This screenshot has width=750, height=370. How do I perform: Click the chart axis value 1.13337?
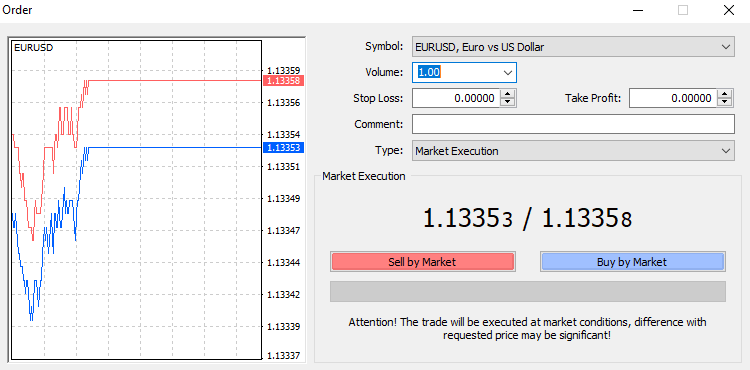point(284,356)
